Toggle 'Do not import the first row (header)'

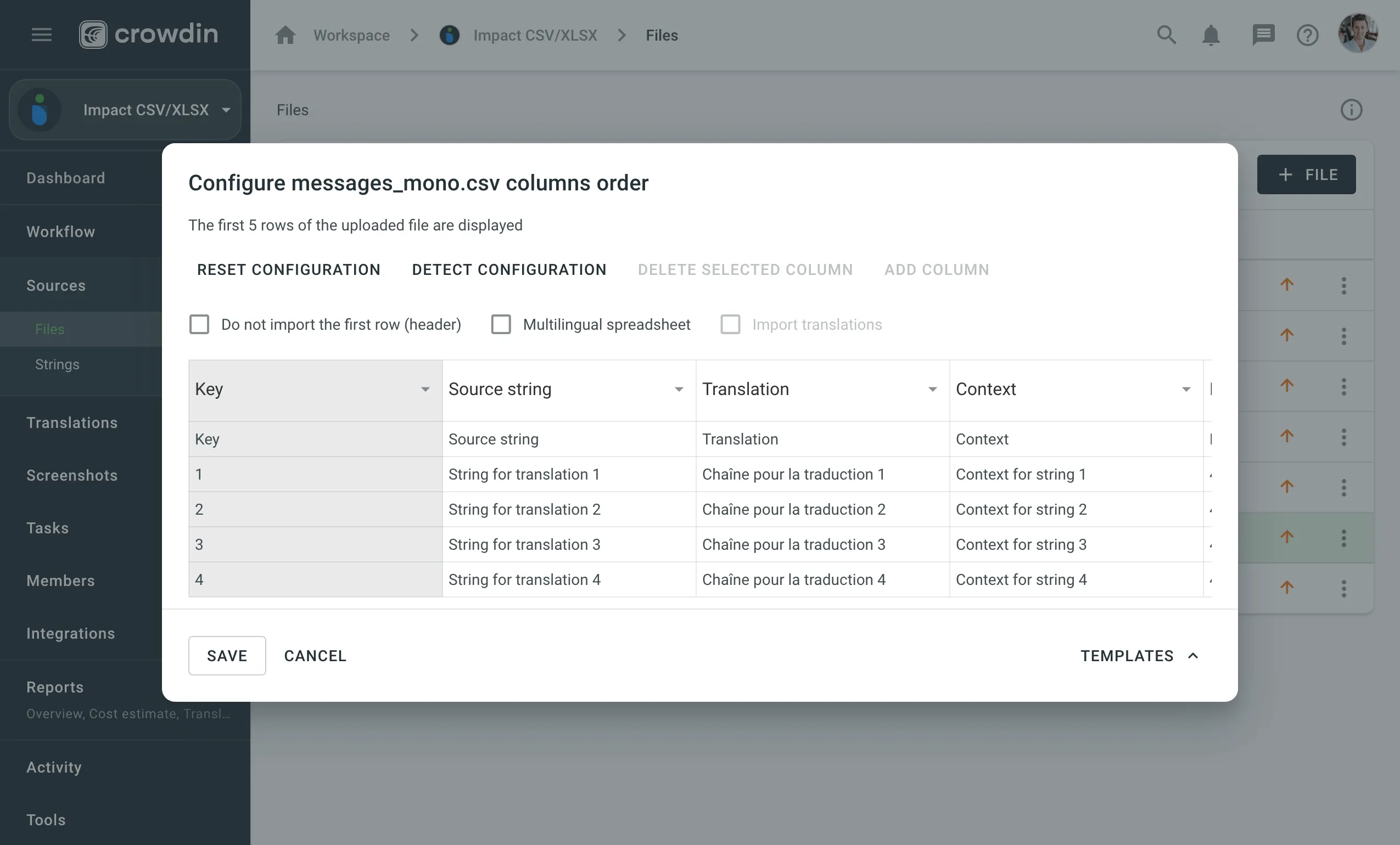pos(199,324)
